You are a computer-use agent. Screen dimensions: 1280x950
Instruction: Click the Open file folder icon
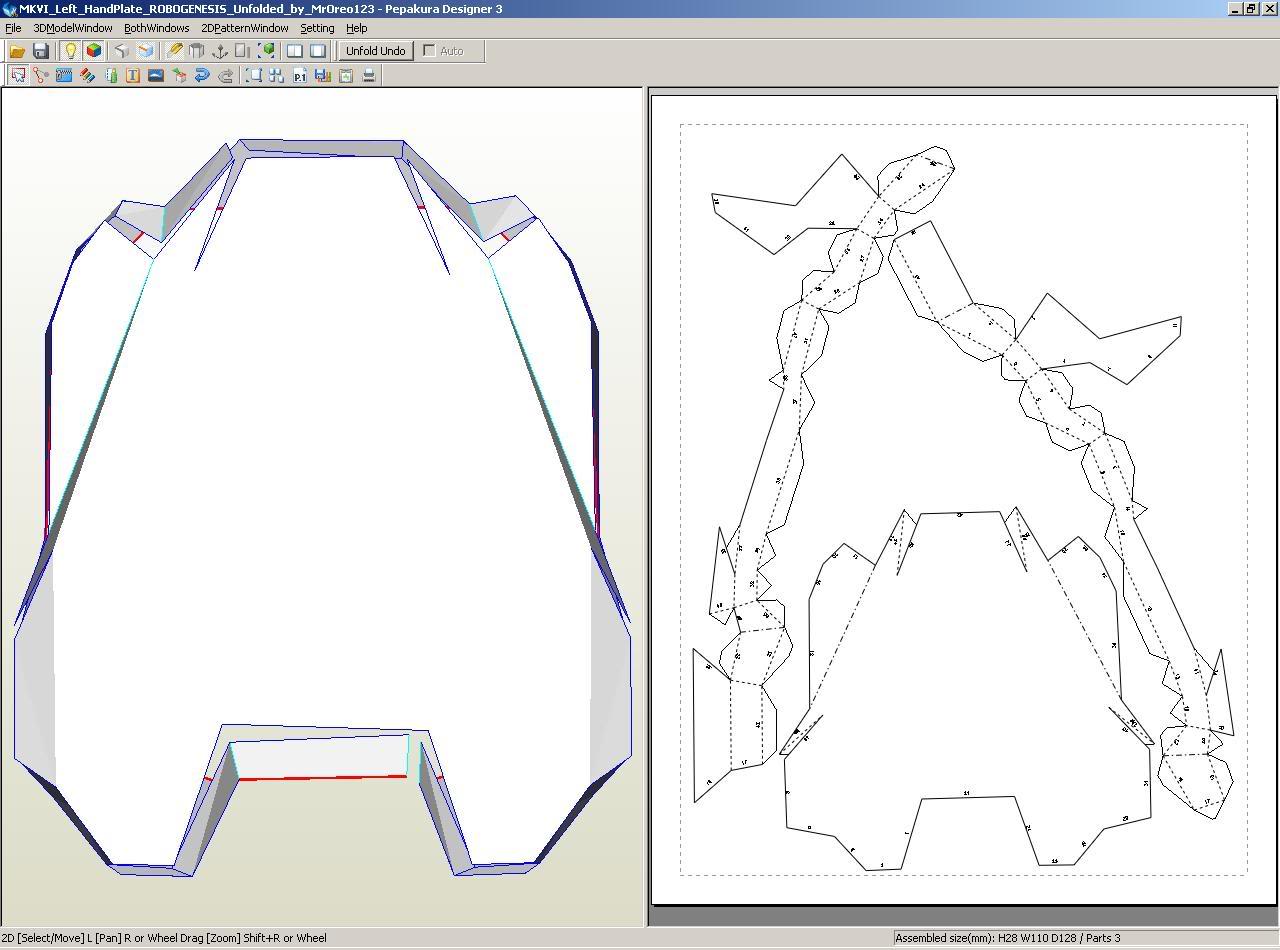(x=17, y=51)
